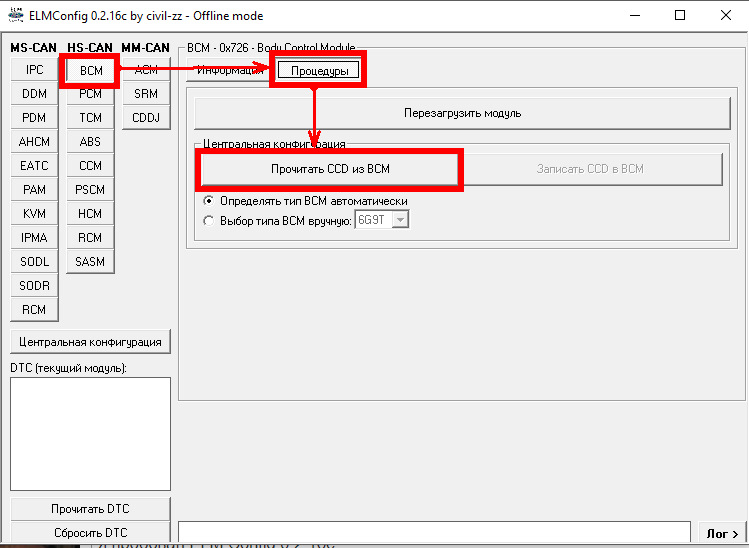Open the IPC module
Screen dimensions: 749x548
(34, 70)
